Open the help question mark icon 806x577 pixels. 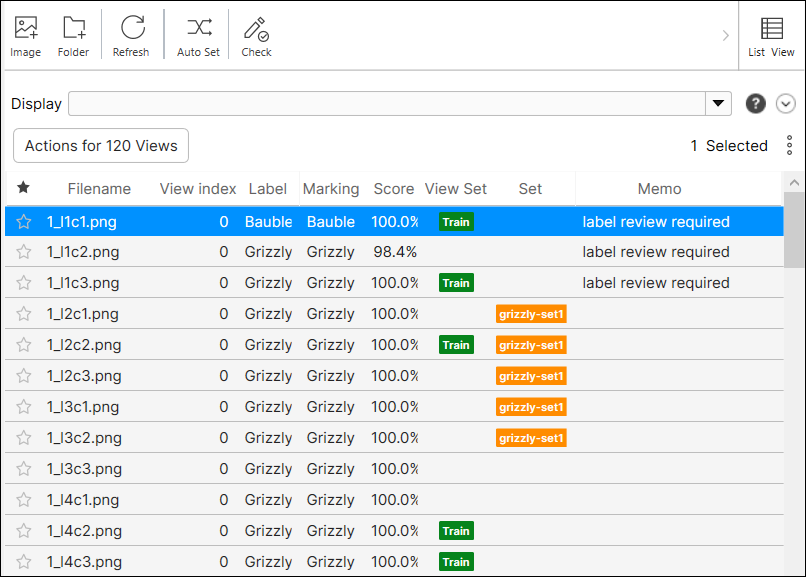[x=756, y=104]
